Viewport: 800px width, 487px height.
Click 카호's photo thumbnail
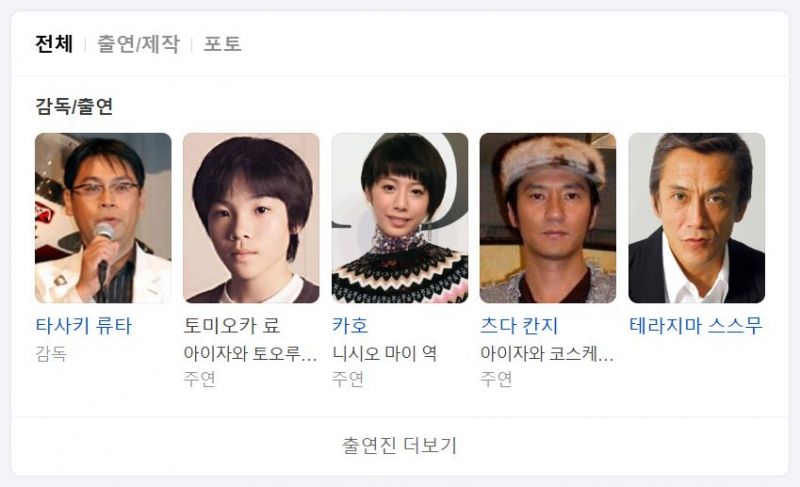tap(399, 218)
